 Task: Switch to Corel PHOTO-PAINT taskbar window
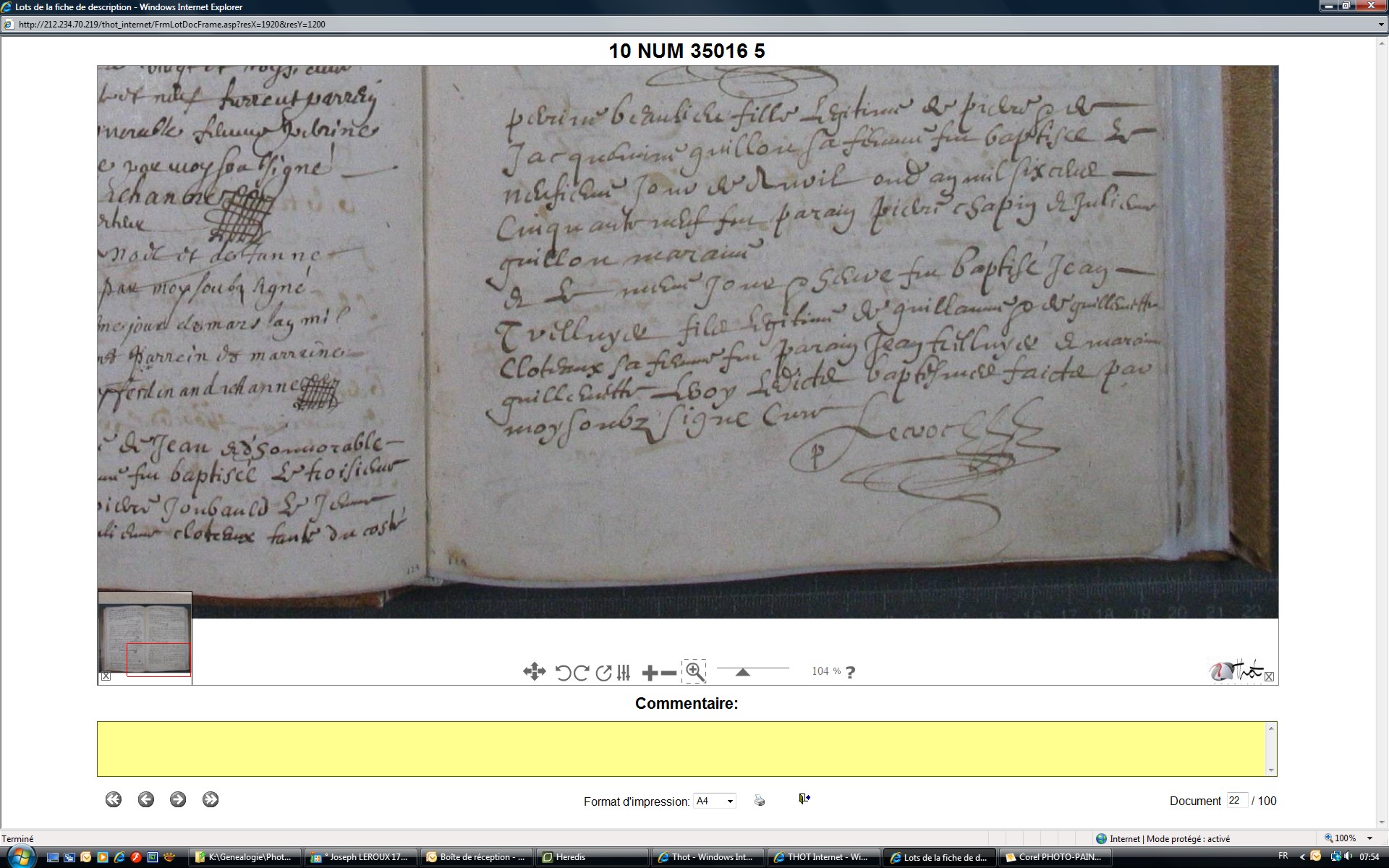click(x=1058, y=857)
